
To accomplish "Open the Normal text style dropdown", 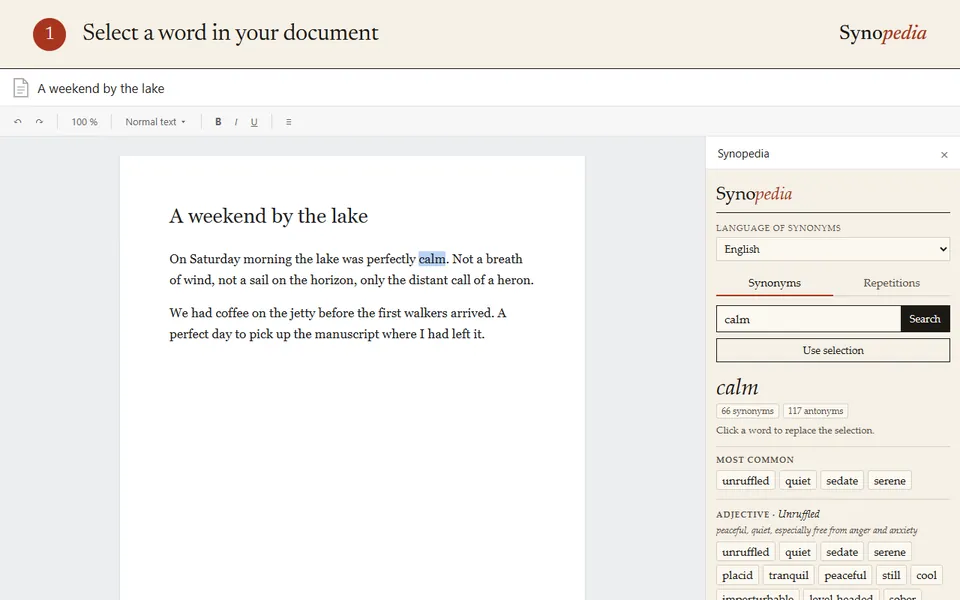I will (156, 122).
